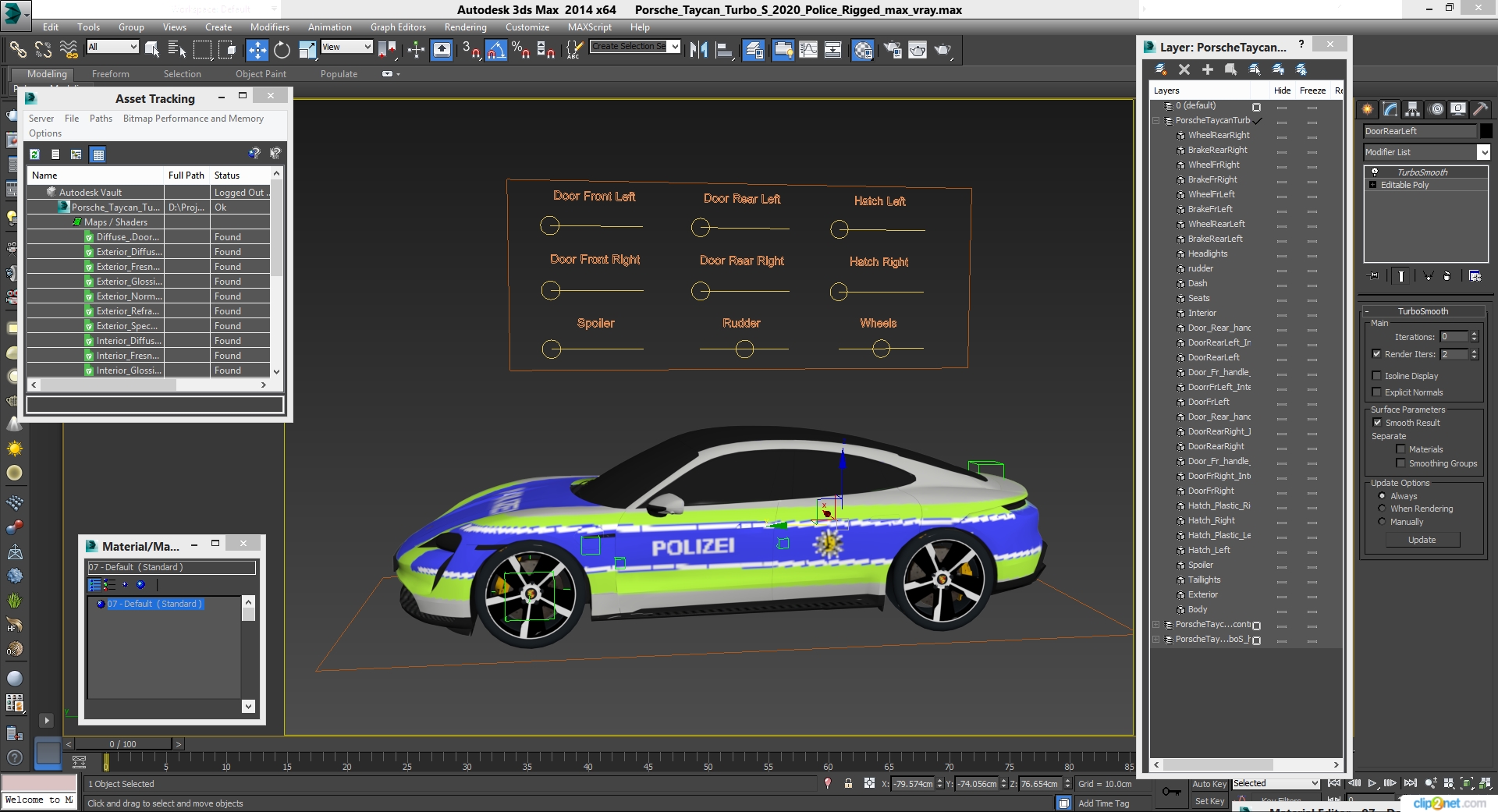Viewport: 1498px width, 812px height.
Task: Refresh Asset Tracking list icon
Action: (34, 154)
